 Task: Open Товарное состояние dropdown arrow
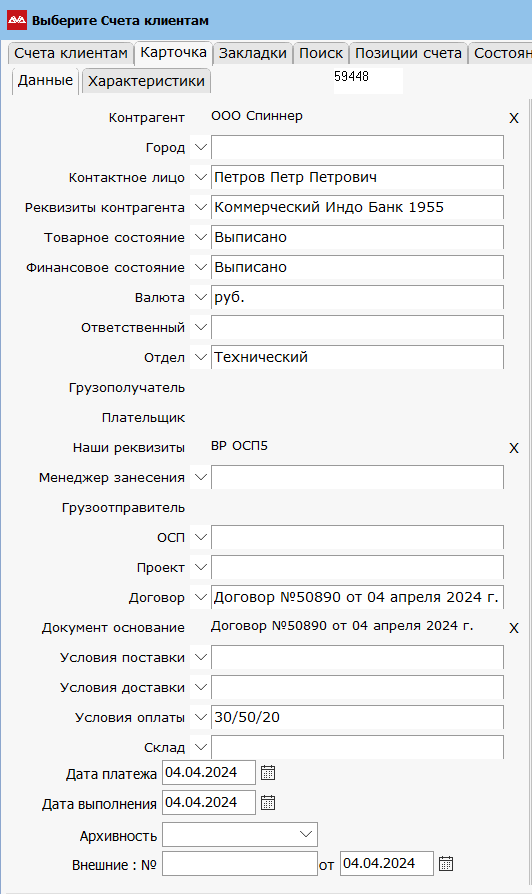point(200,237)
